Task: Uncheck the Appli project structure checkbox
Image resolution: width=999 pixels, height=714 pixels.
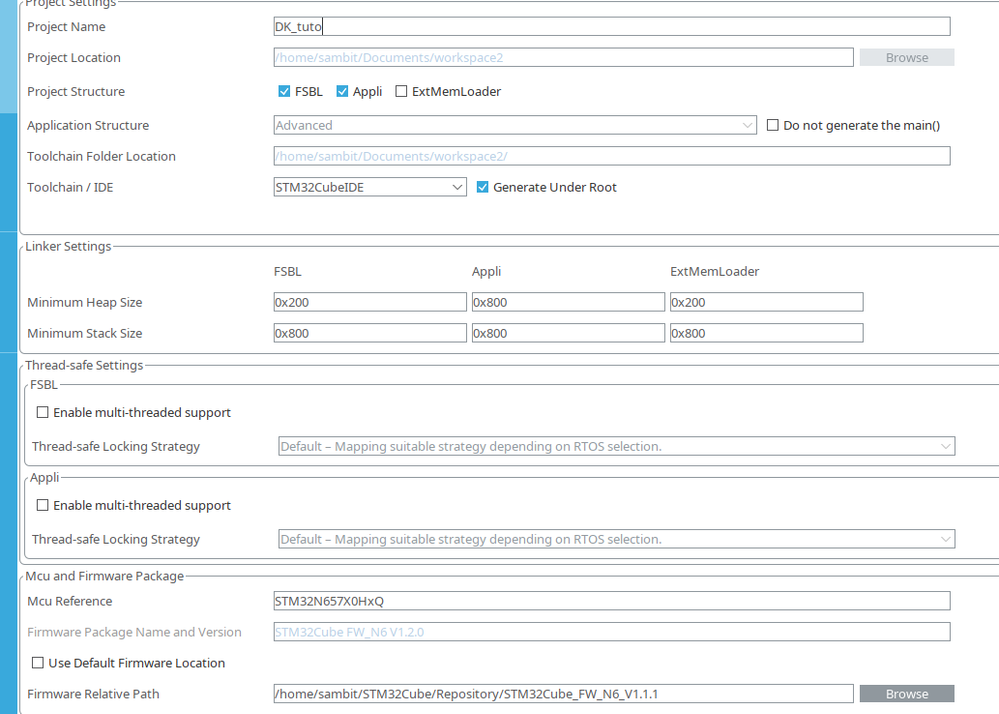Action: pos(343,92)
